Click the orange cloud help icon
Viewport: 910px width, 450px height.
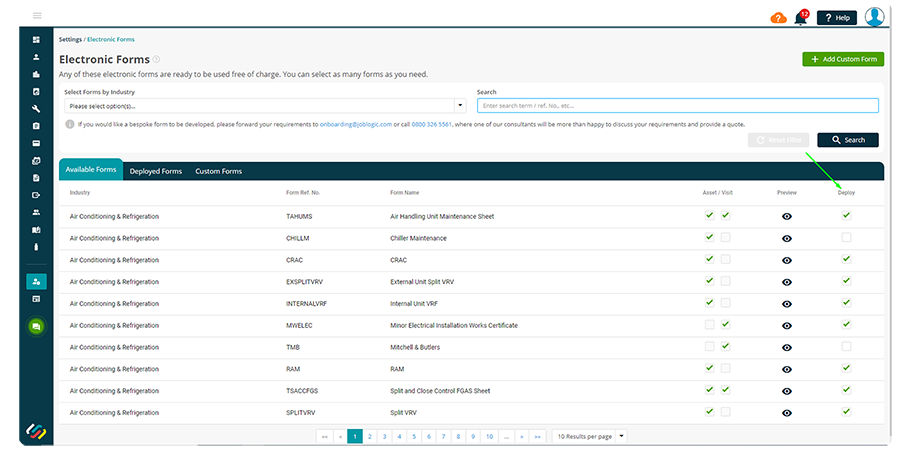click(778, 18)
